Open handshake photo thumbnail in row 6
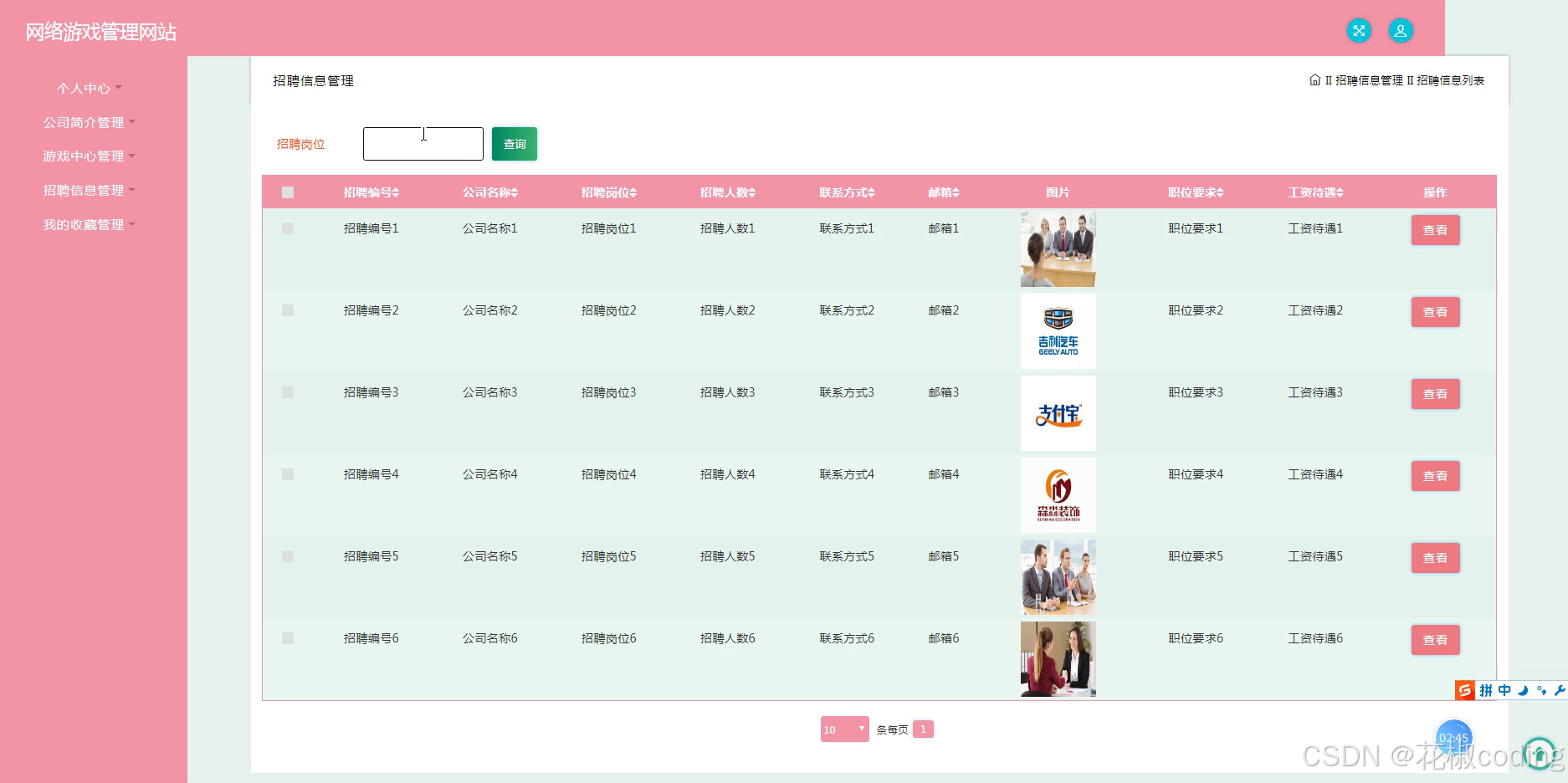 (1058, 659)
